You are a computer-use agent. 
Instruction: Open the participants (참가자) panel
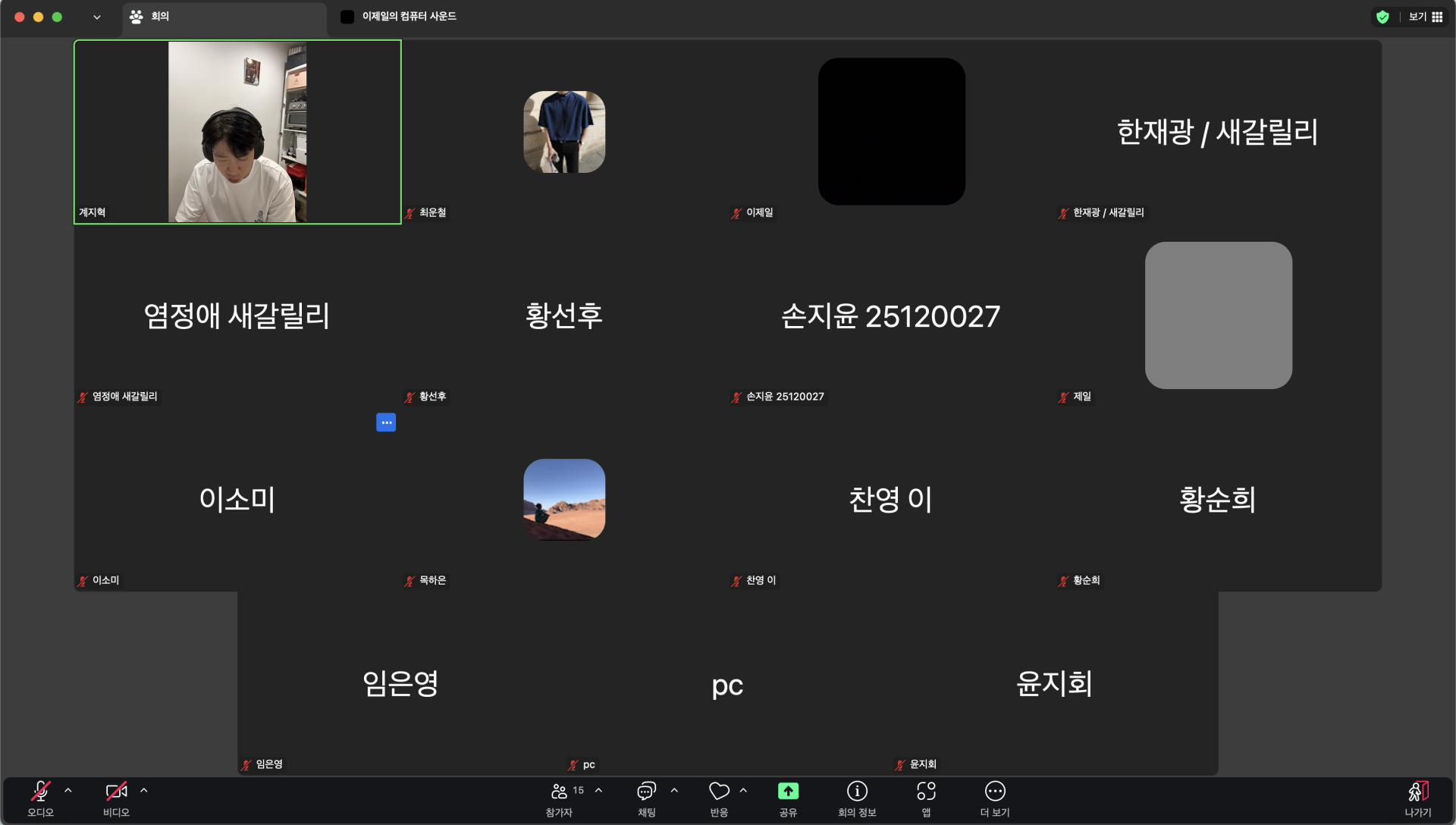tap(560, 798)
